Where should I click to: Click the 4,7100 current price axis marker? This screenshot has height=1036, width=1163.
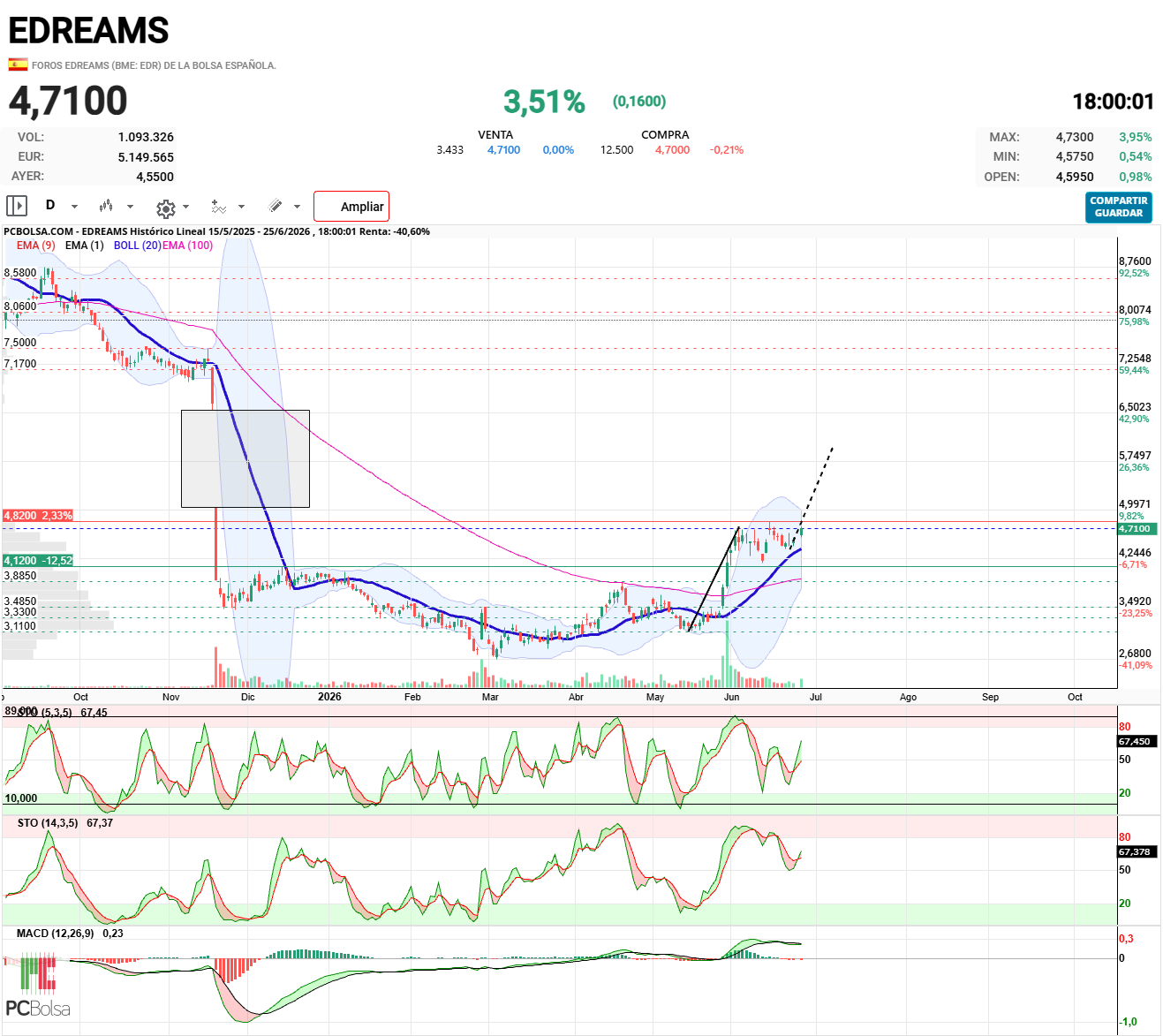click(x=1136, y=529)
